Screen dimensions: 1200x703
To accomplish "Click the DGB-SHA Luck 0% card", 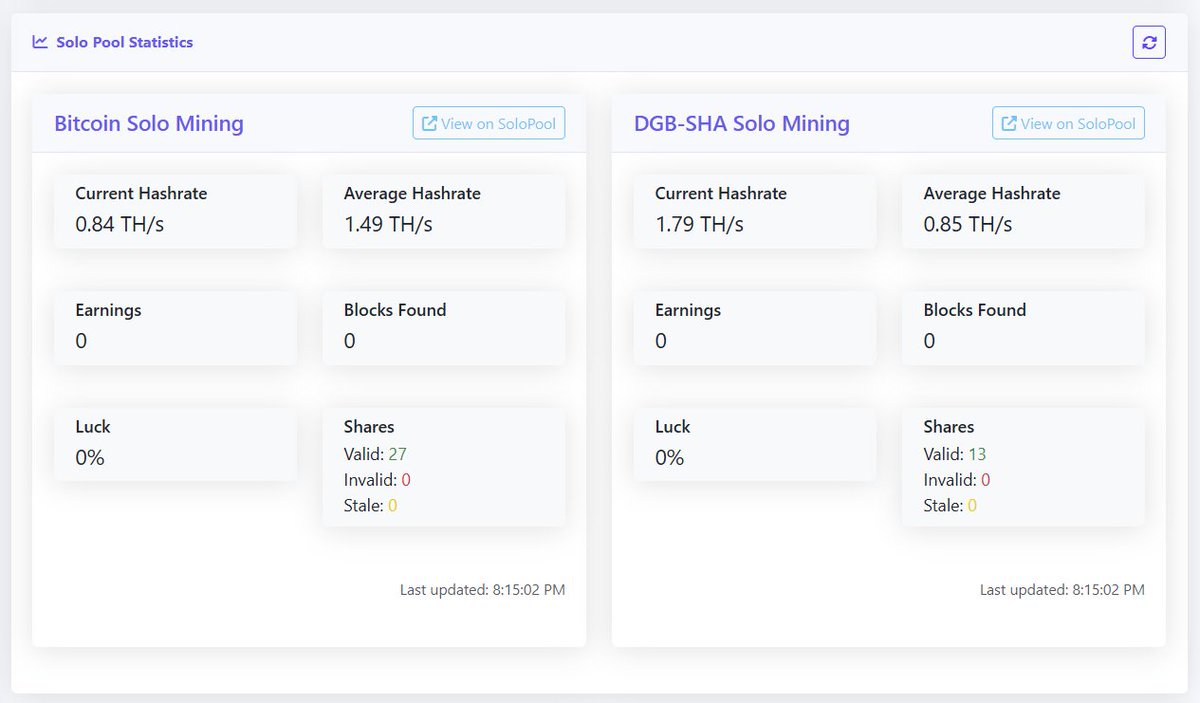I will coord(755,444).
